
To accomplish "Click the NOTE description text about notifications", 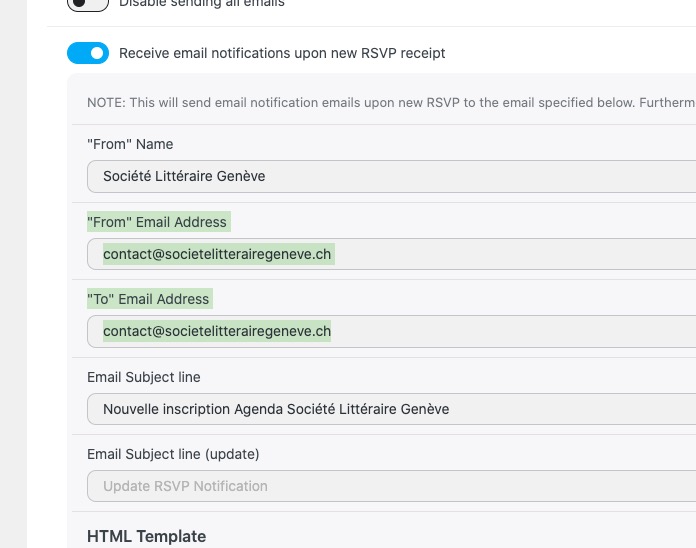I will pos(390,102).
